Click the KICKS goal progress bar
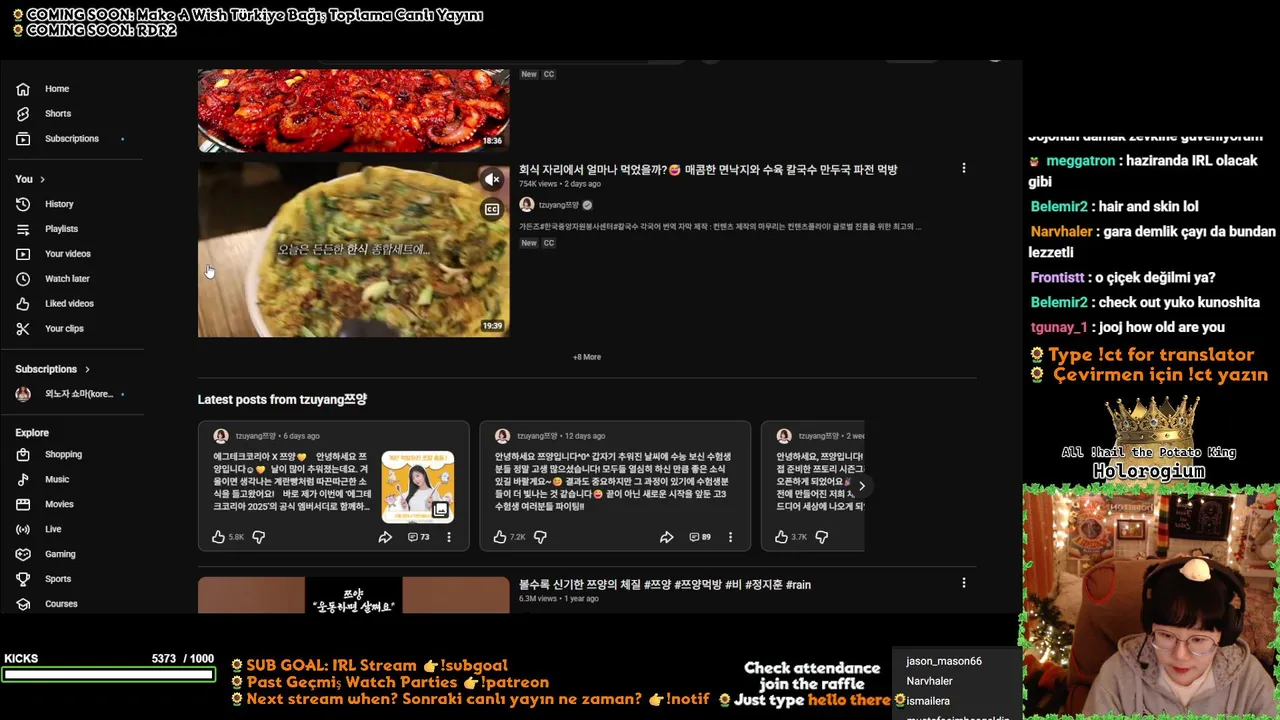Screen dimensions: 1280x720 108,674
